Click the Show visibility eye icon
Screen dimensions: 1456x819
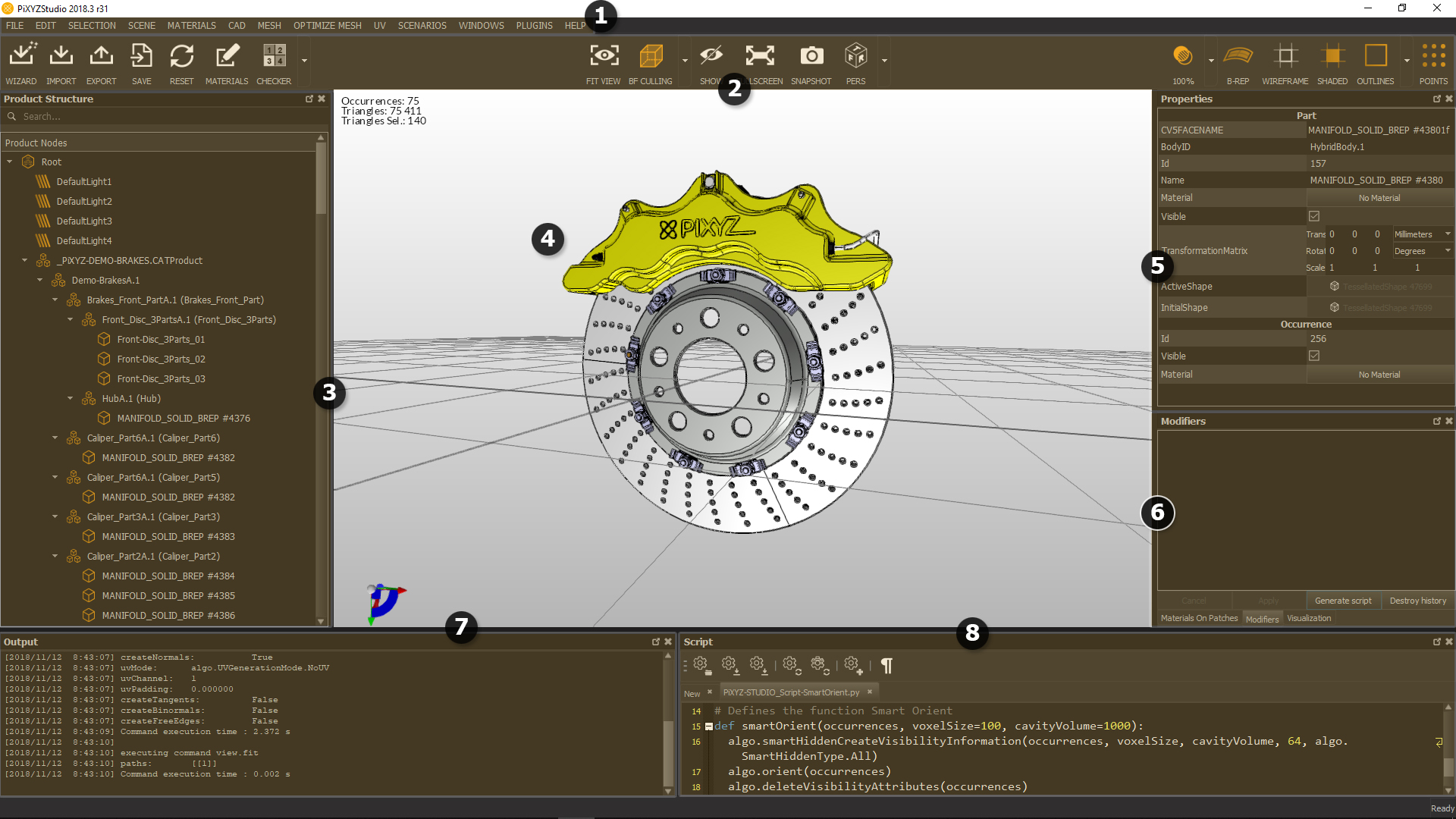click(x=711, y=56)
